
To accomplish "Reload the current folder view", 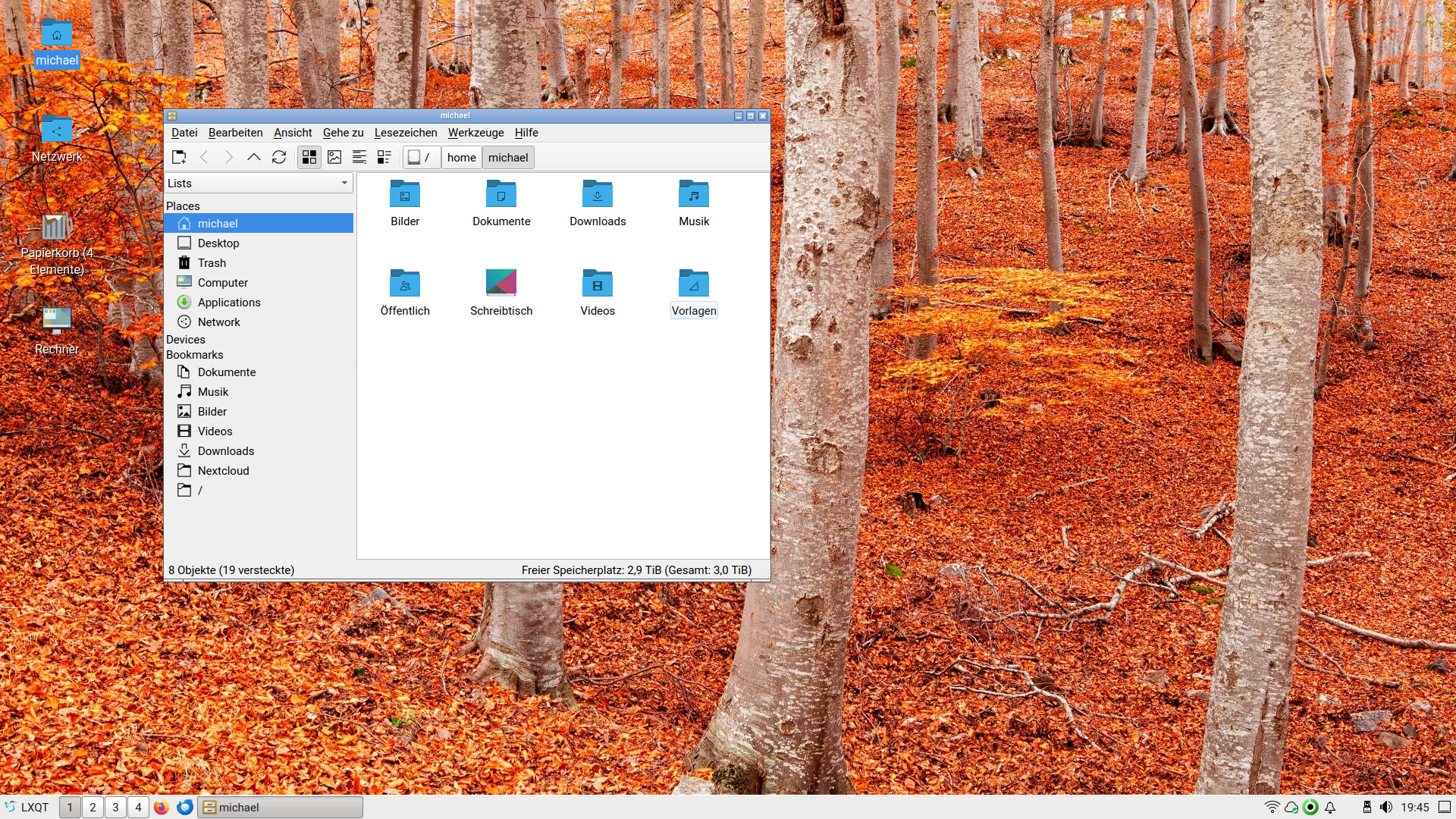I will 279,157.
